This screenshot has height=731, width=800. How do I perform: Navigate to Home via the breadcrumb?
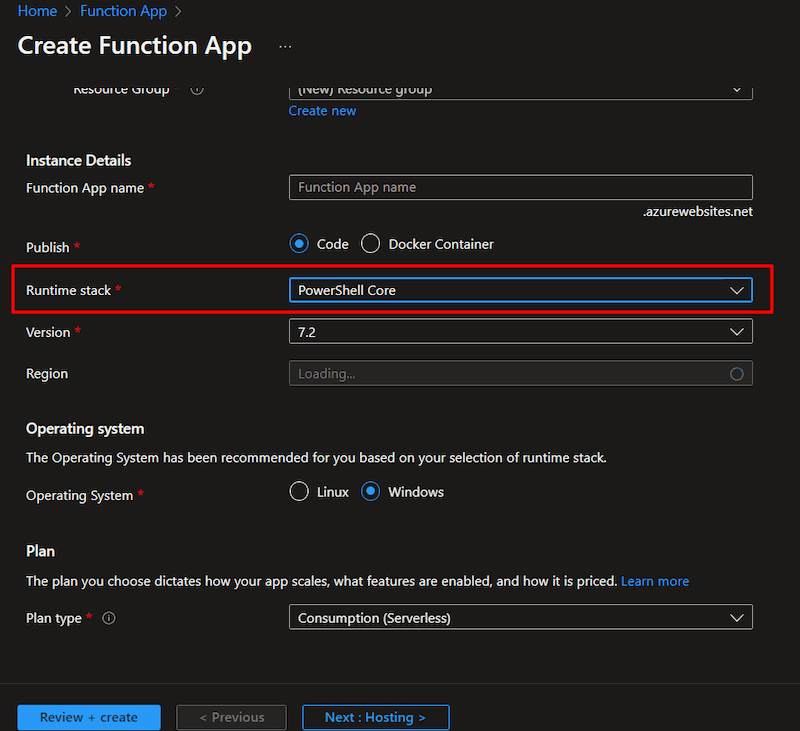[x=37, y=11]
